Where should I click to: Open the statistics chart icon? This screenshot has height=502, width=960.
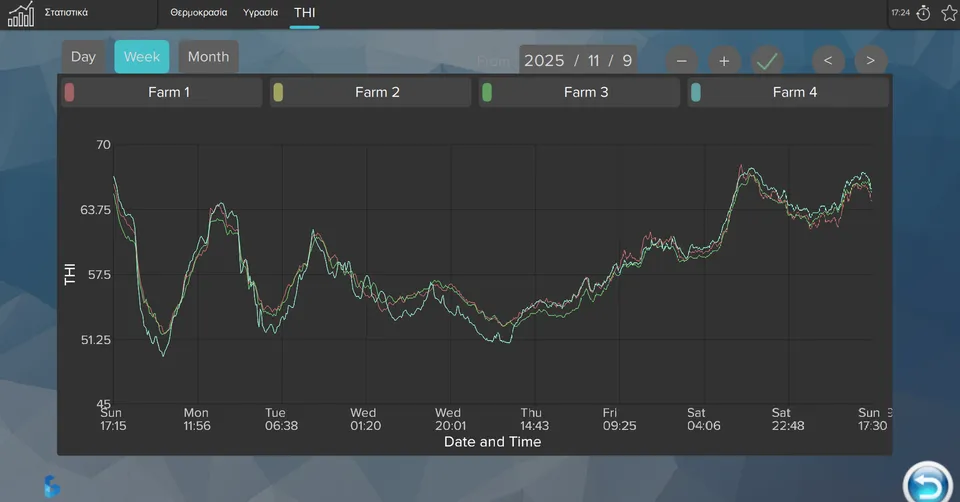point(20,14)
